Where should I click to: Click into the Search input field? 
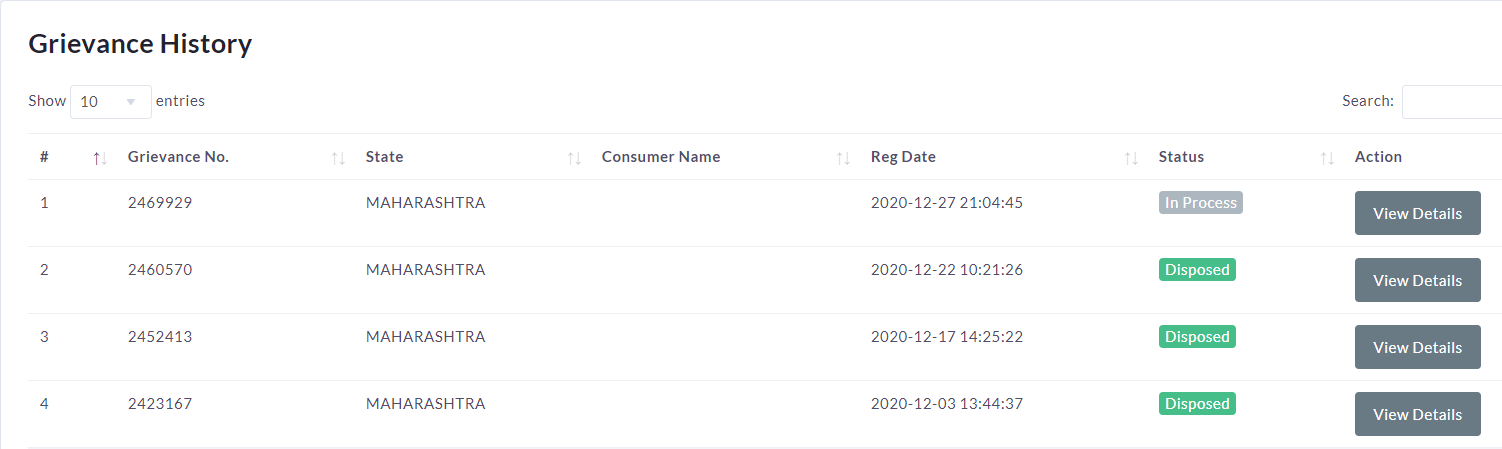coord(1451,101)
